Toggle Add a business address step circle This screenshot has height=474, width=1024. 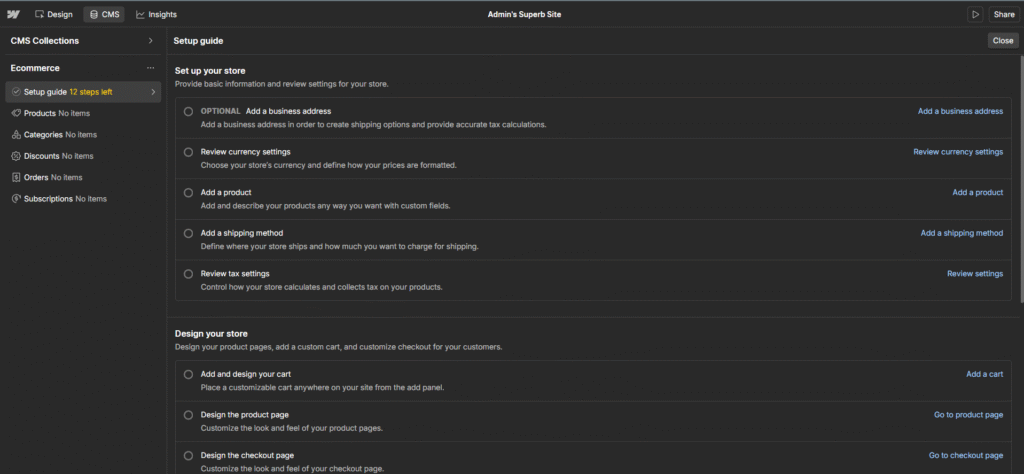coord(188,112)
